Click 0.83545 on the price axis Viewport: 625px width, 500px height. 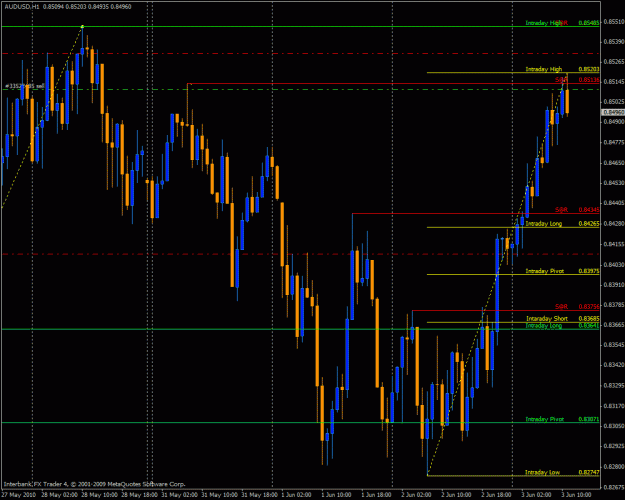click(x=614, y=344)
